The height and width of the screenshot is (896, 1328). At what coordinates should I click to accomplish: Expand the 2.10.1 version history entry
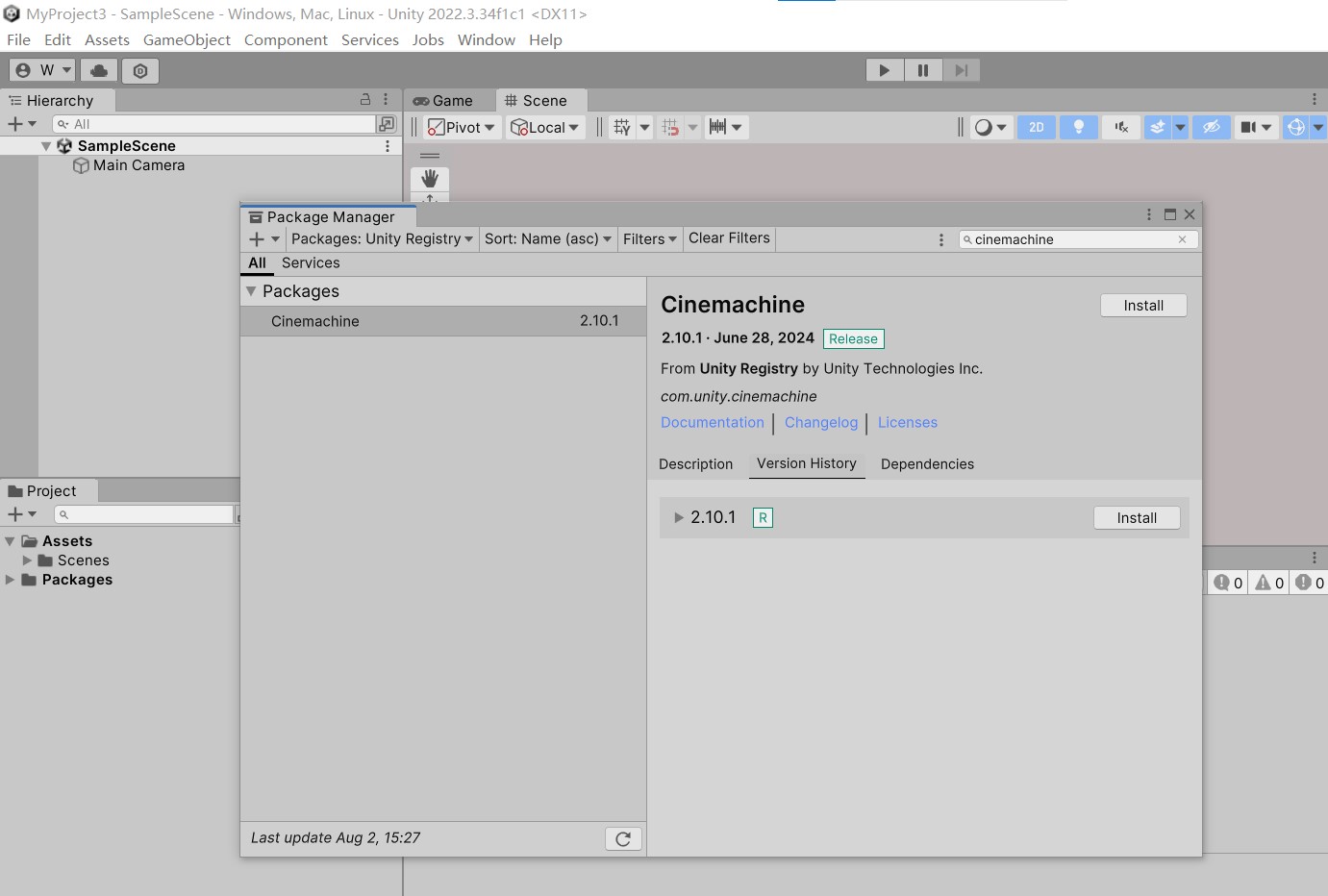678,517
